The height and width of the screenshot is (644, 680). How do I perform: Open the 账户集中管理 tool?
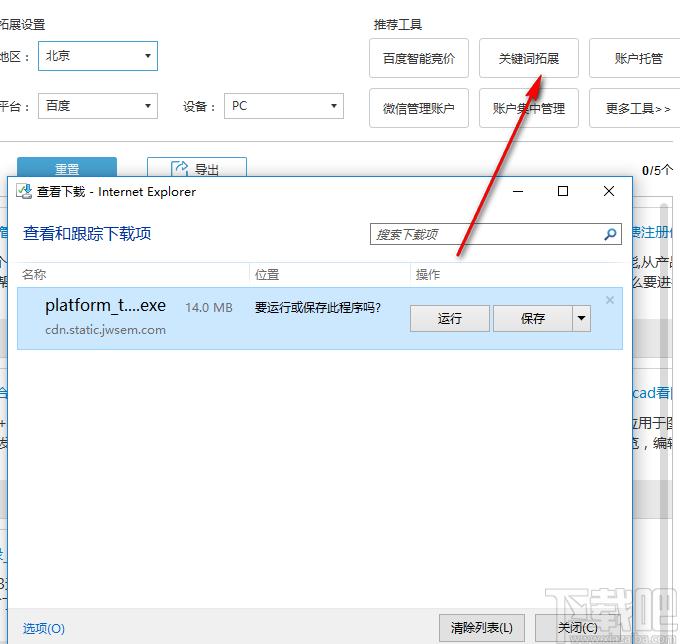pos(529,108)
